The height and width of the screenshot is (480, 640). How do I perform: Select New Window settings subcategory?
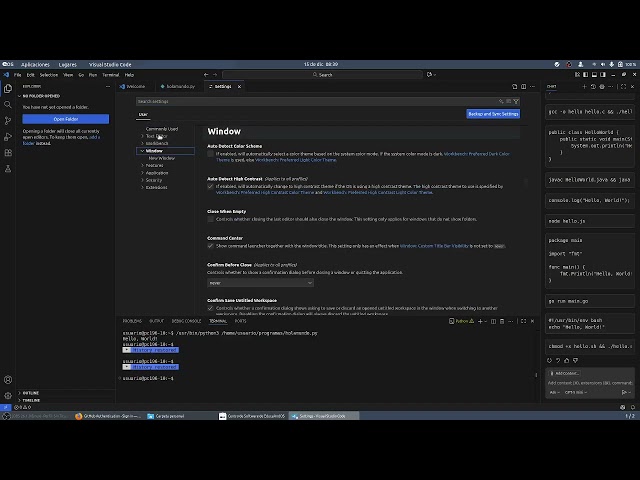click(x=162, y=158)
